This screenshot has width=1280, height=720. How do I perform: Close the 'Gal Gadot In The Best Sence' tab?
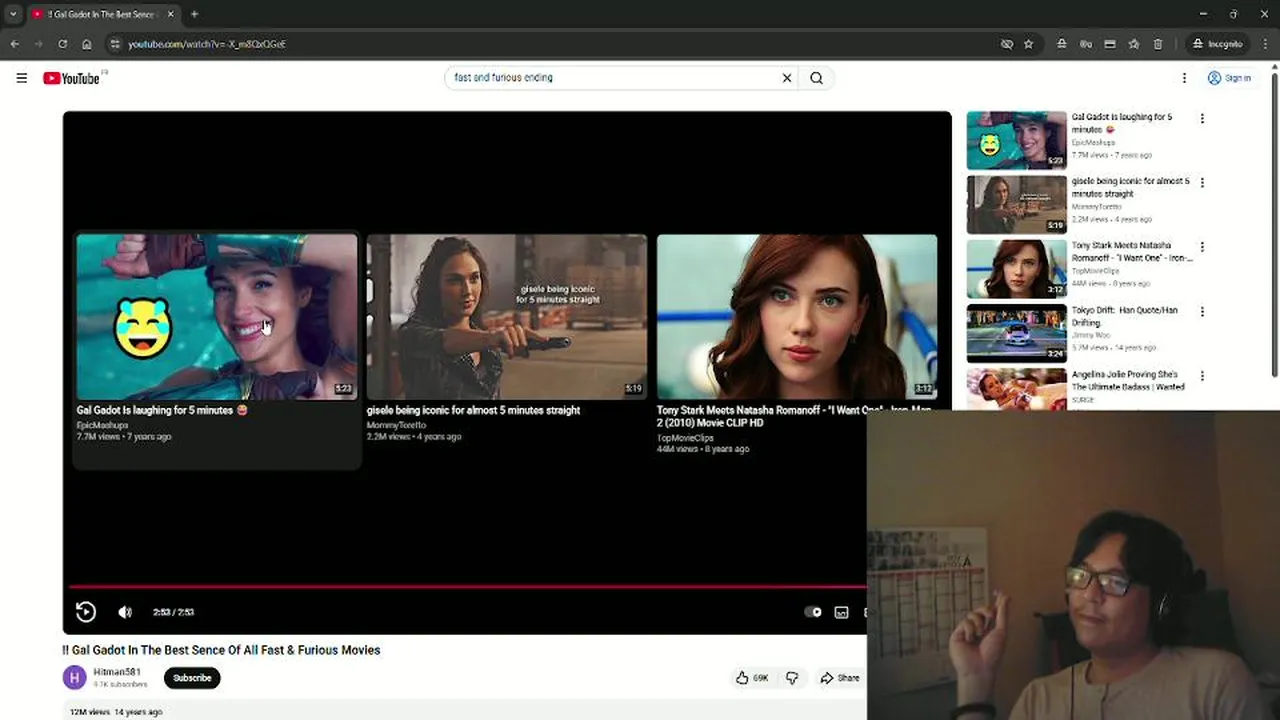click(x=170, y=14)
